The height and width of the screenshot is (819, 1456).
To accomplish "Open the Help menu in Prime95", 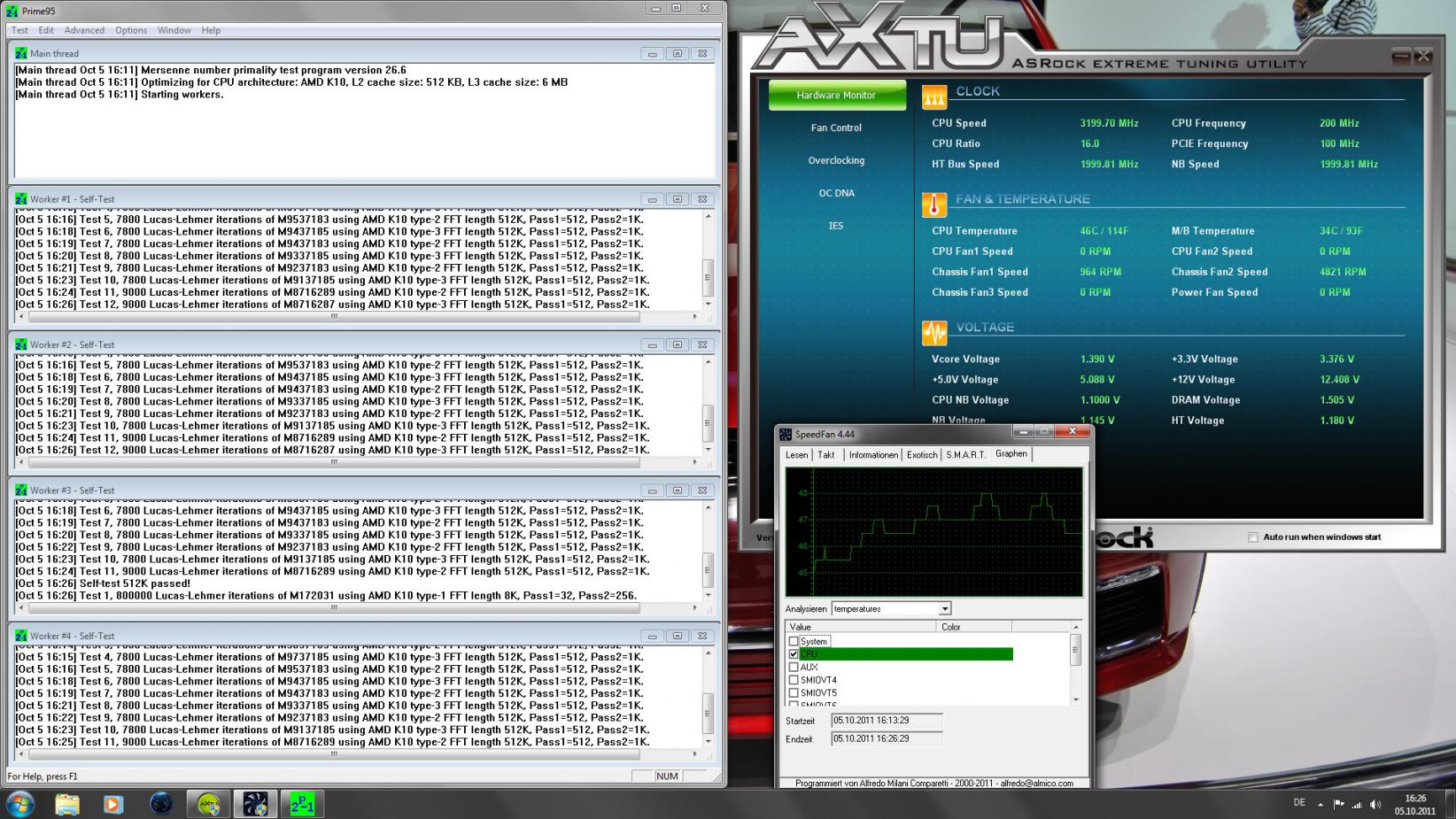I will click(211, 30).
